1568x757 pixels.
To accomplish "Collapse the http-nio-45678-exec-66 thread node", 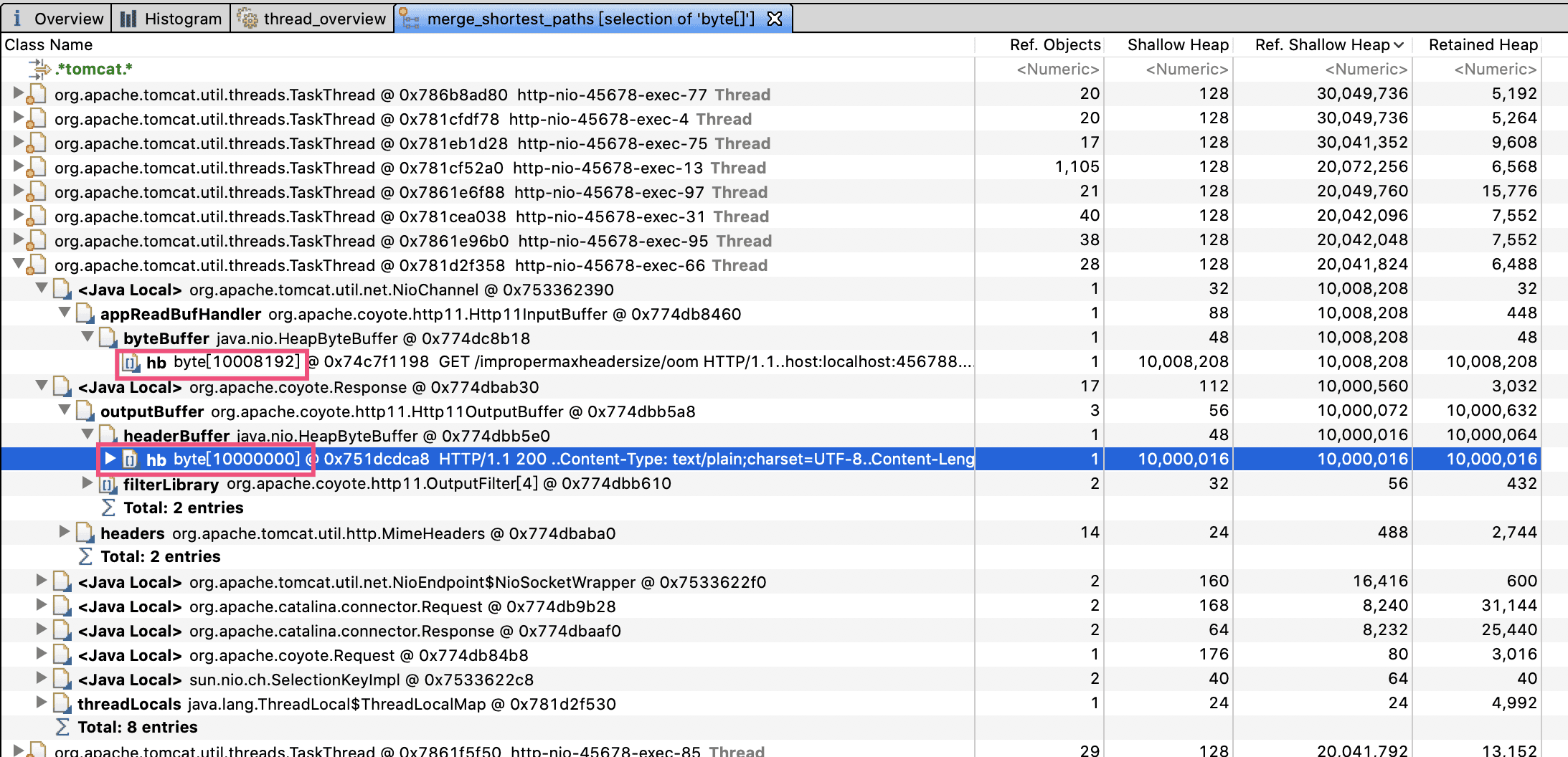I will point(19,265).
